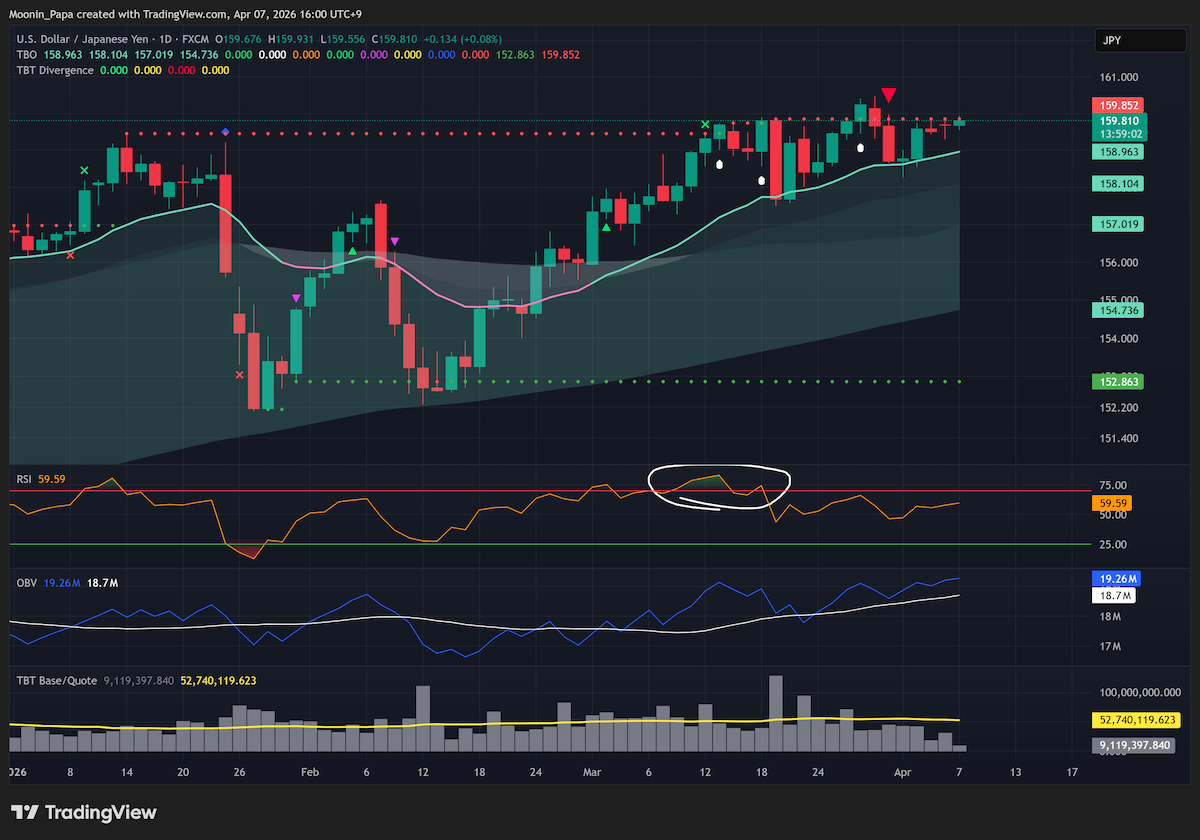1200x840 pixels.
Task: Click the large red down-triangle sell signal
Action: (888, 95)
